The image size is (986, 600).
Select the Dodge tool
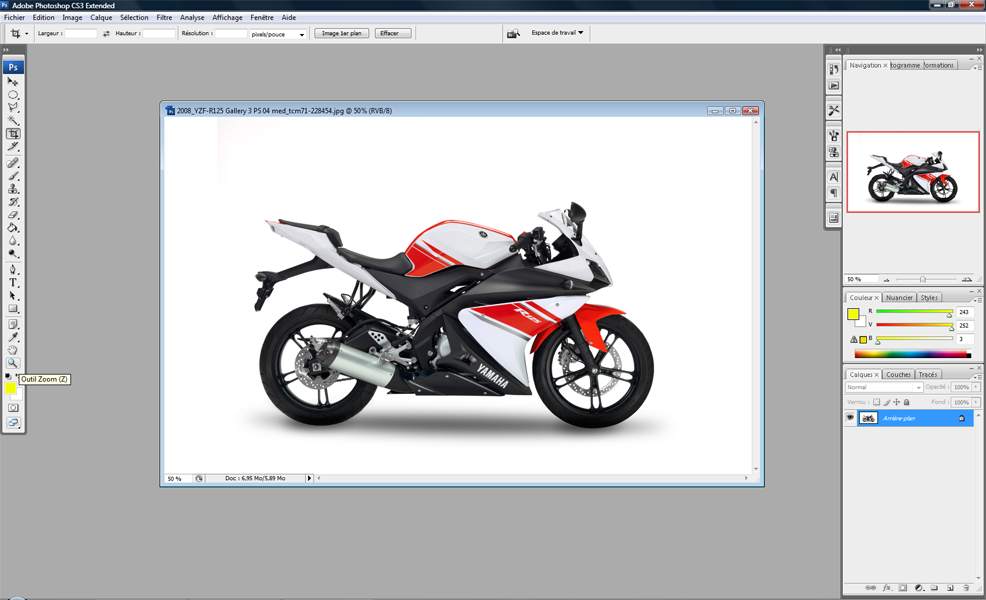pos(13,254)
